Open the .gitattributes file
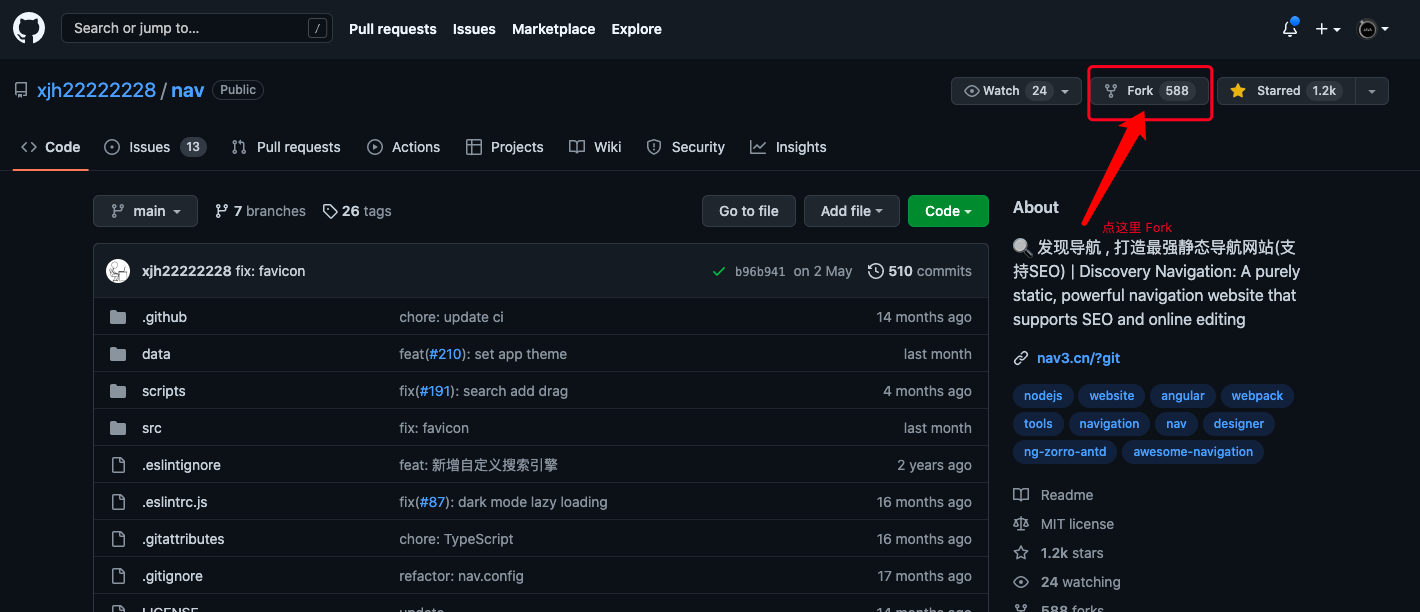This screenshot has width=1420, height=612. [183, 539]
